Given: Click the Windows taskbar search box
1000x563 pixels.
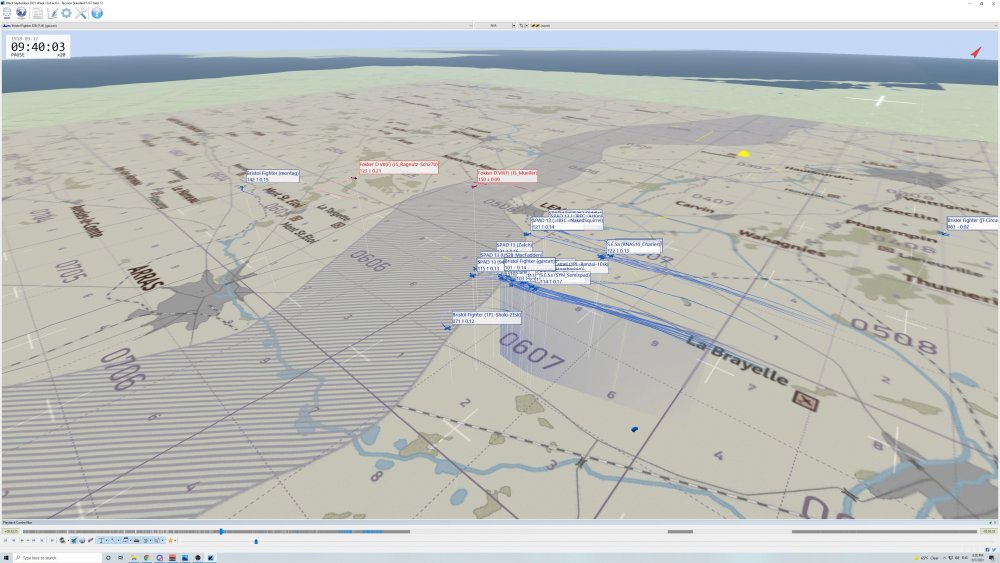Looking at the screenshot, I should (x=56, y=558).
